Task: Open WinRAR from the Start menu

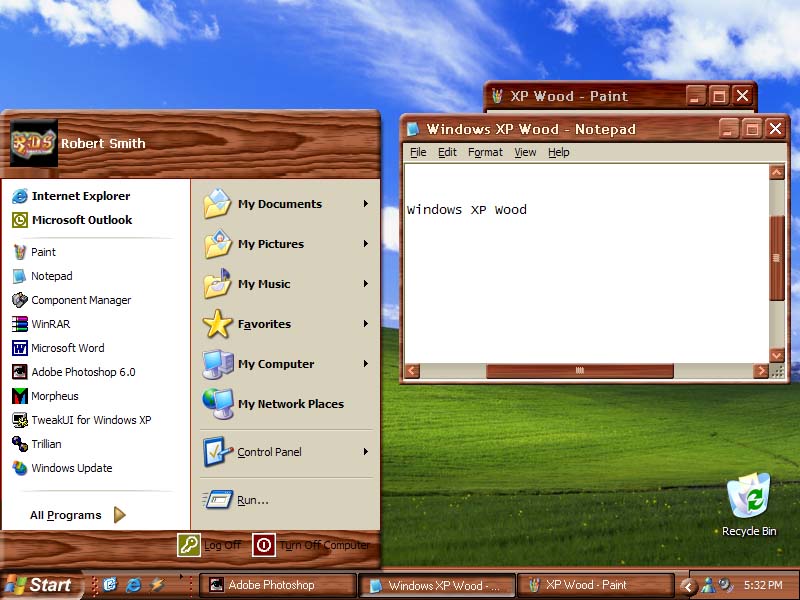Action: tap(41, 324)
